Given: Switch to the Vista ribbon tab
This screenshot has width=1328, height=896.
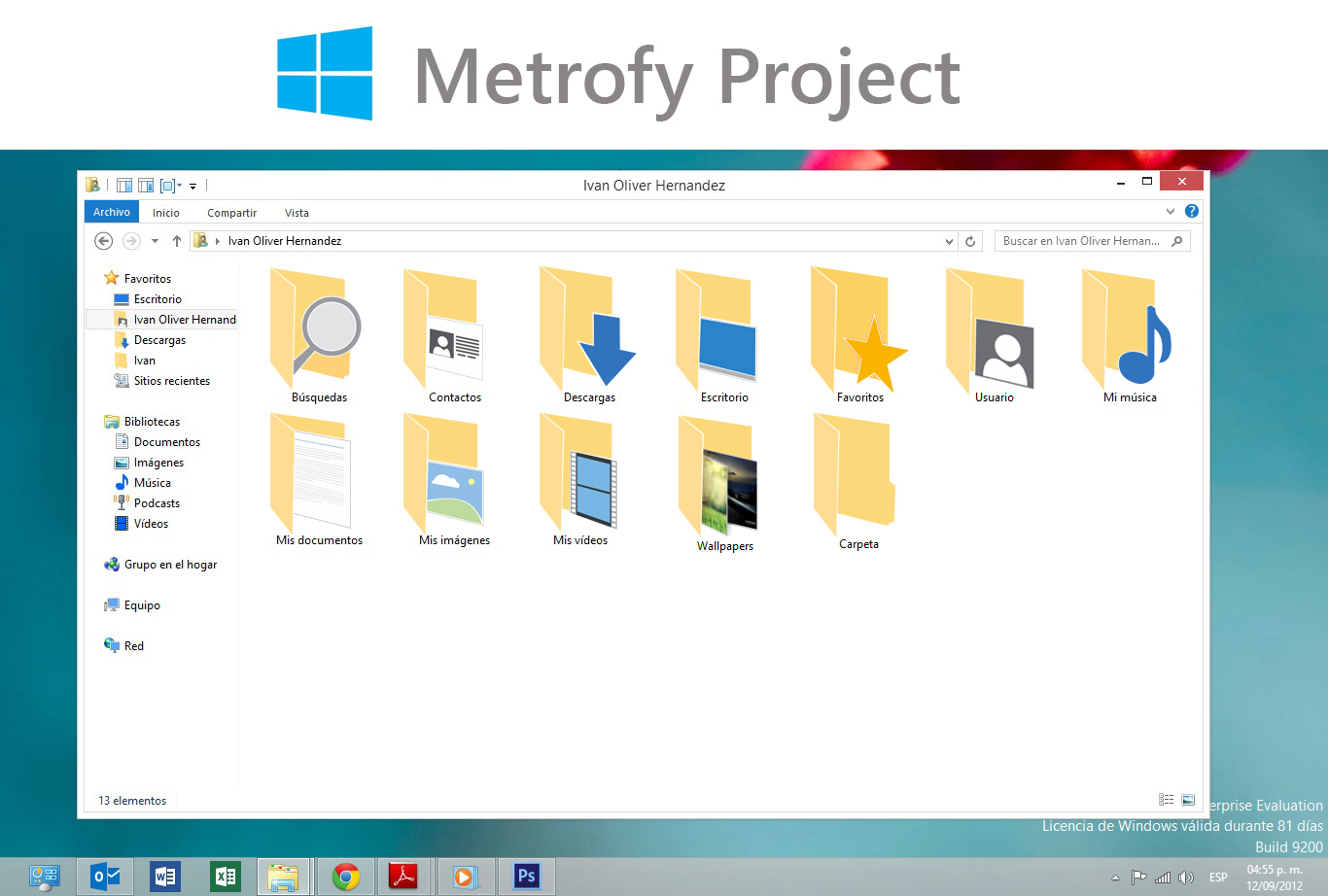Looking at the screenshot, I should pos(297,212).
